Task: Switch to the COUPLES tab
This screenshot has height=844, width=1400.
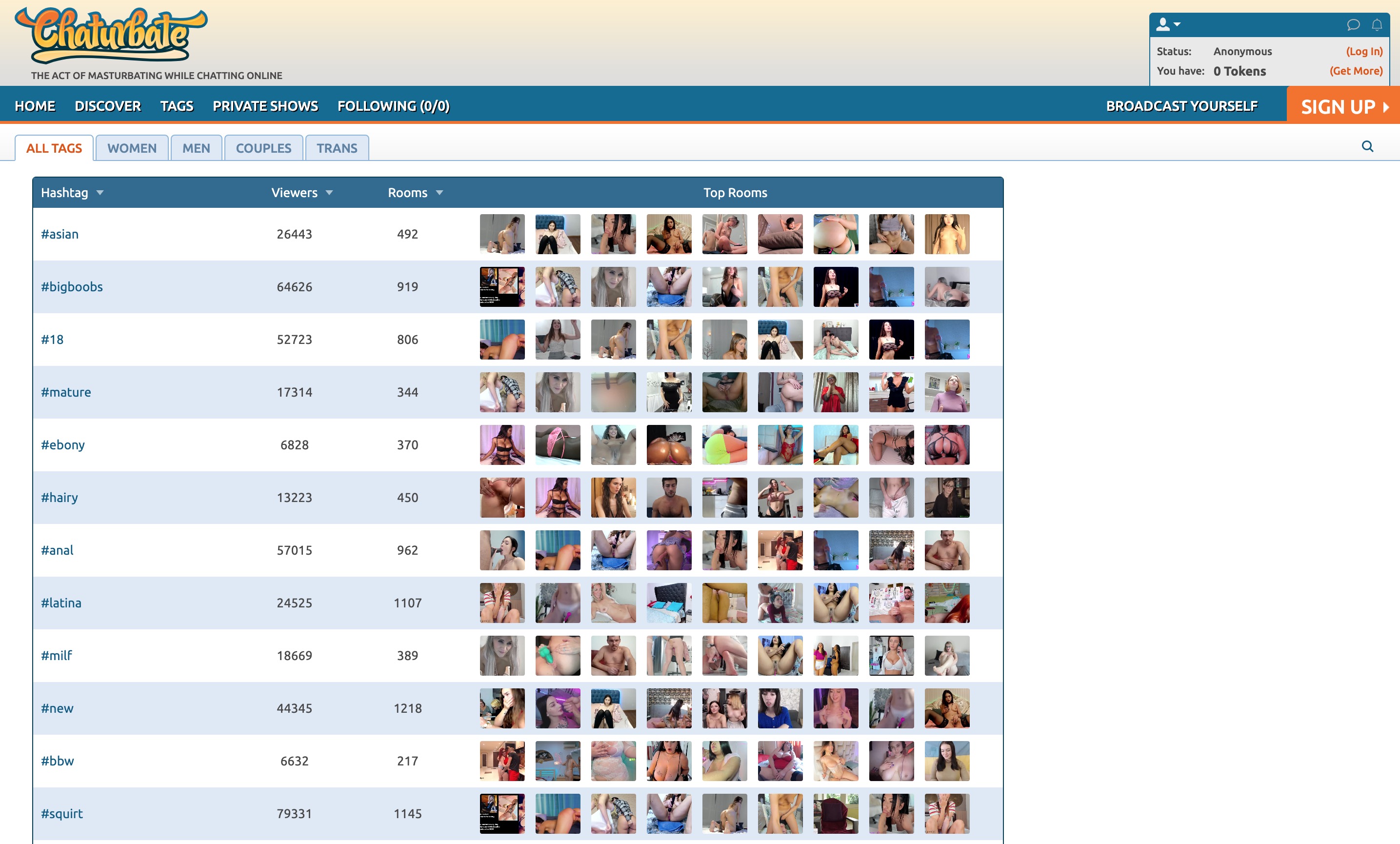Action: pyautogui.click(x=263, y=148)
